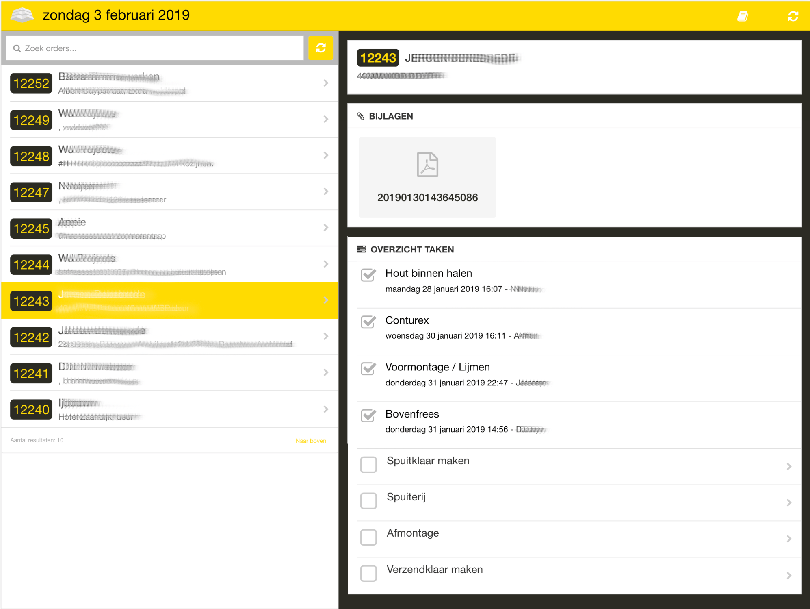The height and width of the screenshot is (609, 810).
Task: Click the magnifier icon in search box
Action: [x=16, y=48]
